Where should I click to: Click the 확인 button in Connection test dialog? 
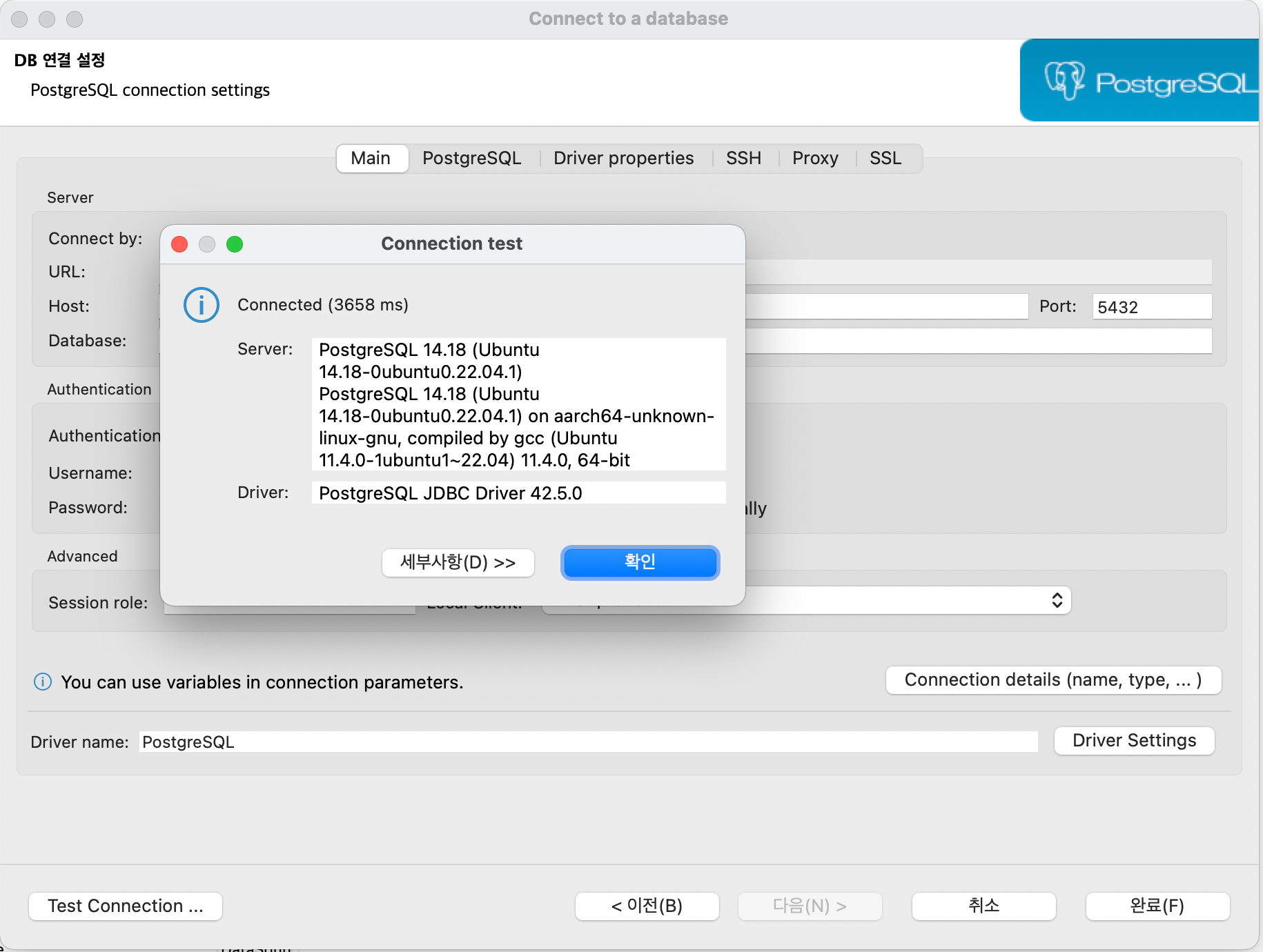[640, 562]
